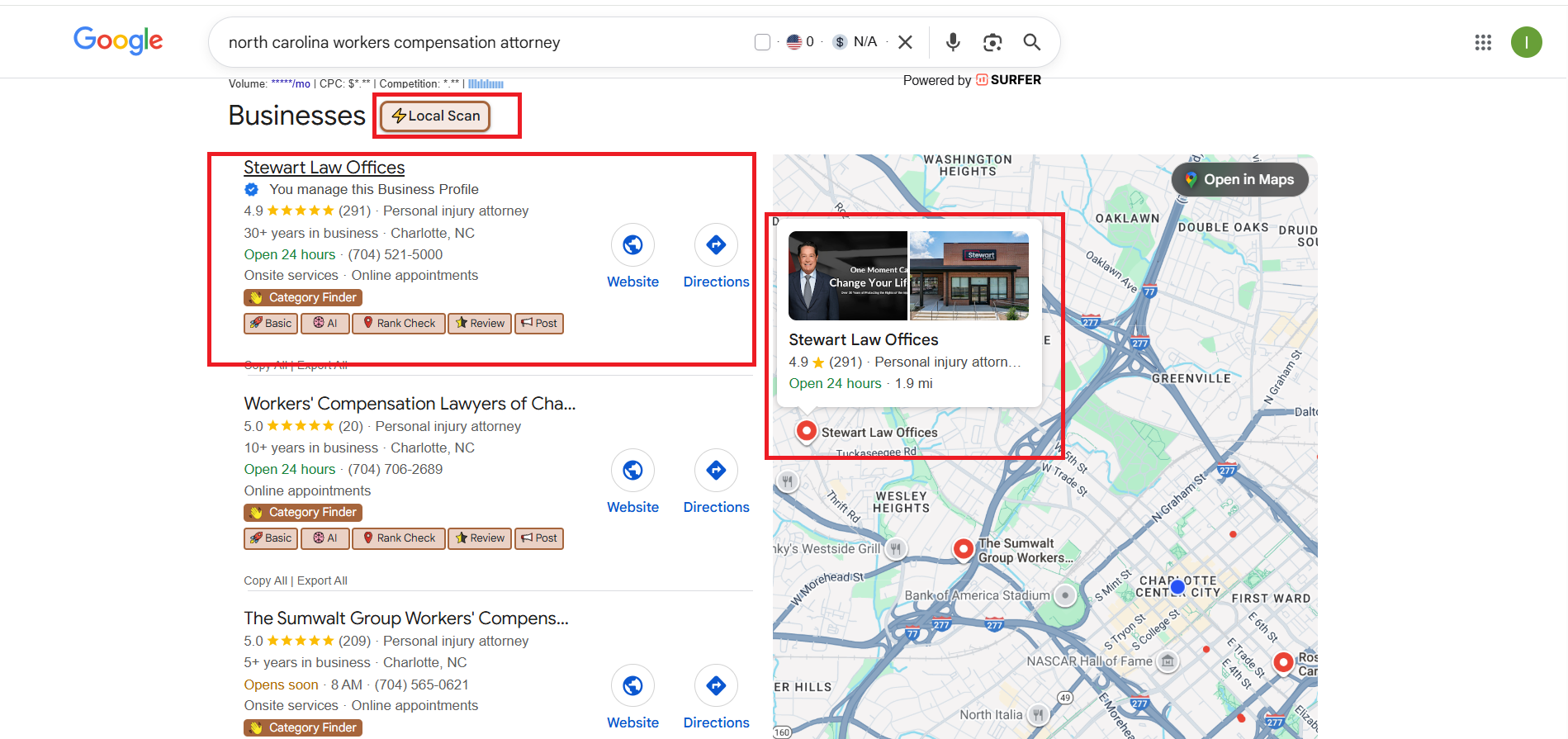The height and width of the screenshot is (739, 1568).
Task: Click Westside Grill restaurant map marker
Action: [896, 548]
